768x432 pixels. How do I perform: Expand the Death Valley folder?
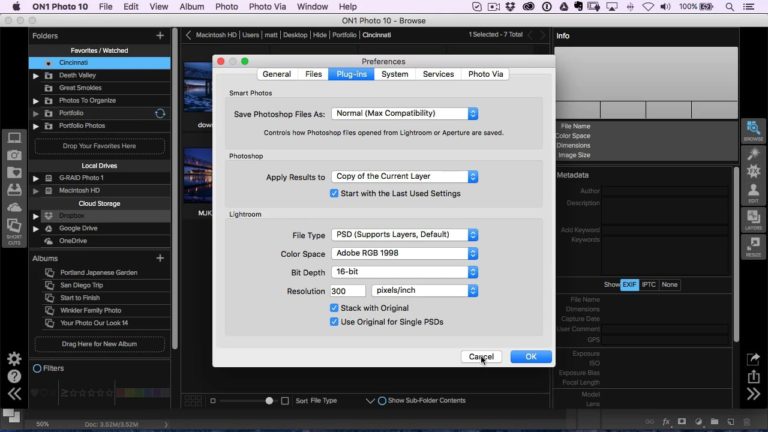coord(36,75)
